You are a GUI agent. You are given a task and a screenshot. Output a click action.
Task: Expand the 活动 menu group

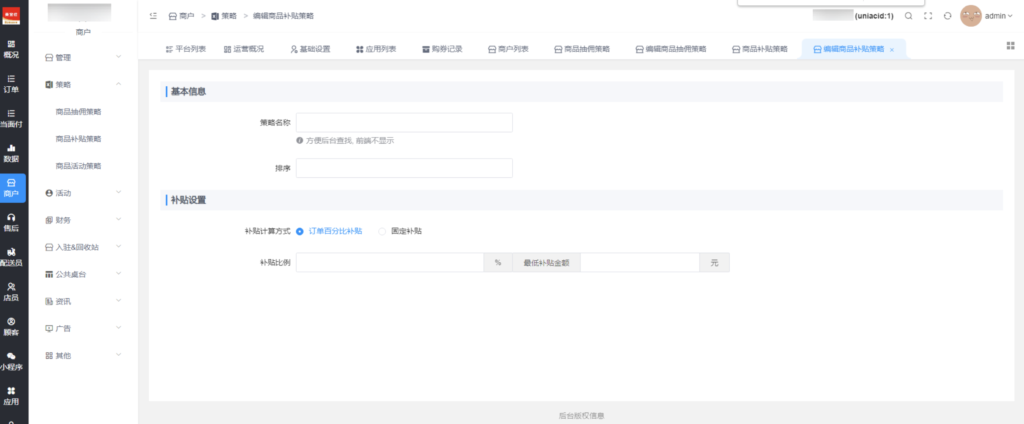(x=84, y=193)
